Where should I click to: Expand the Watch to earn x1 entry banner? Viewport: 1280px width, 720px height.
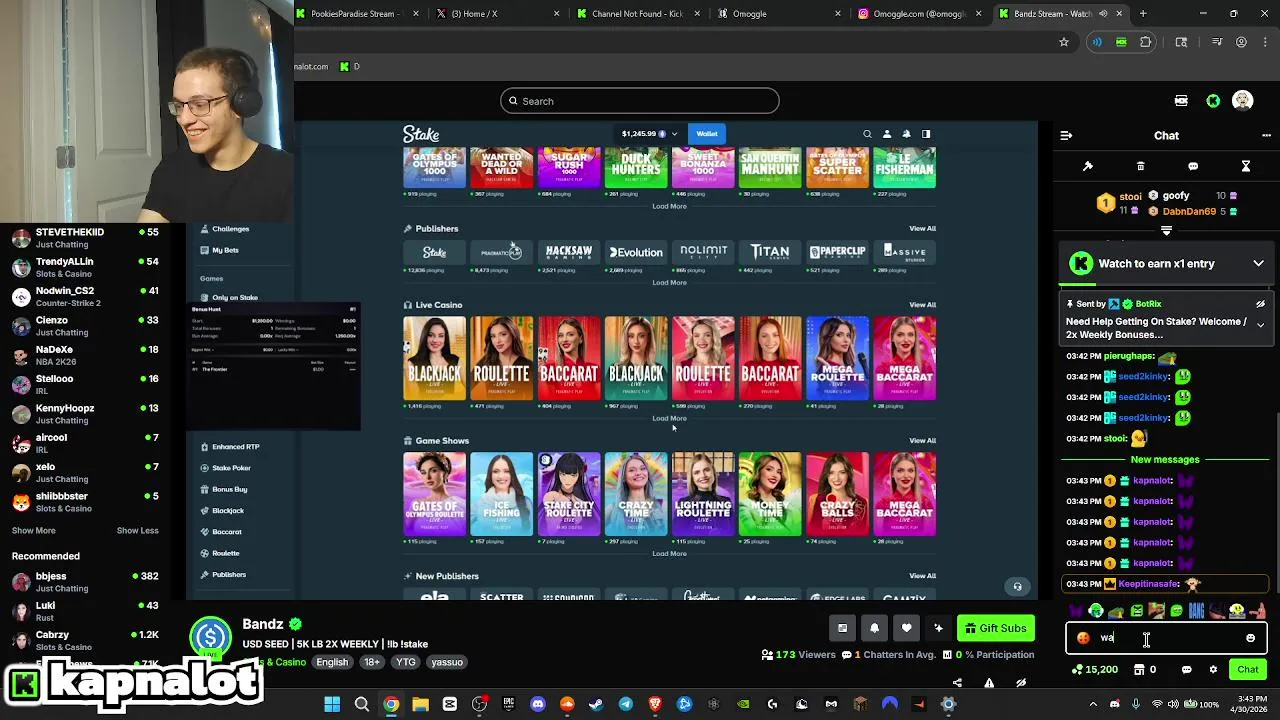pos(1258,264)
